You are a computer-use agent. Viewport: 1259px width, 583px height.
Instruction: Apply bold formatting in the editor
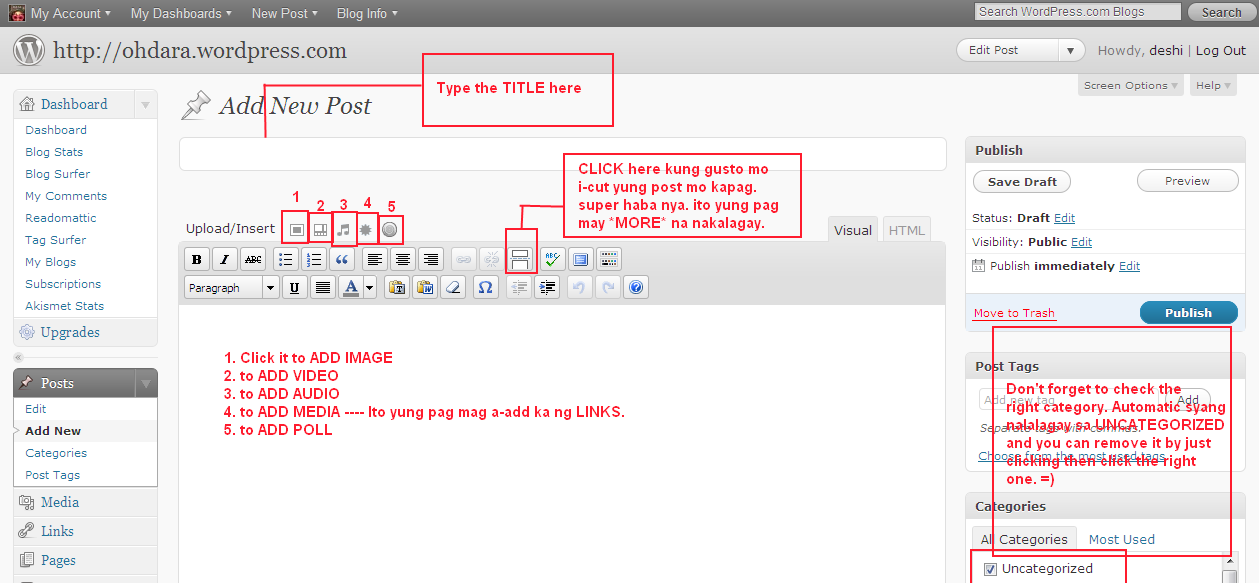click(197, 260)
